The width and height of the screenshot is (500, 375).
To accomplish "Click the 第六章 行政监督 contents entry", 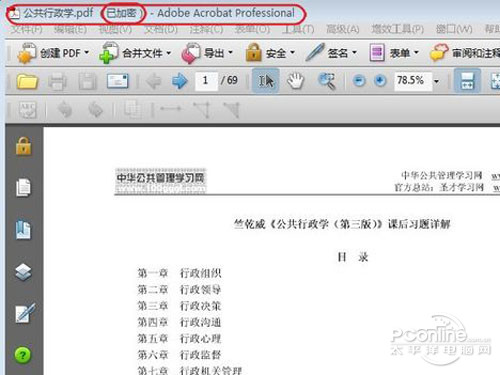I will coord(179,355).
